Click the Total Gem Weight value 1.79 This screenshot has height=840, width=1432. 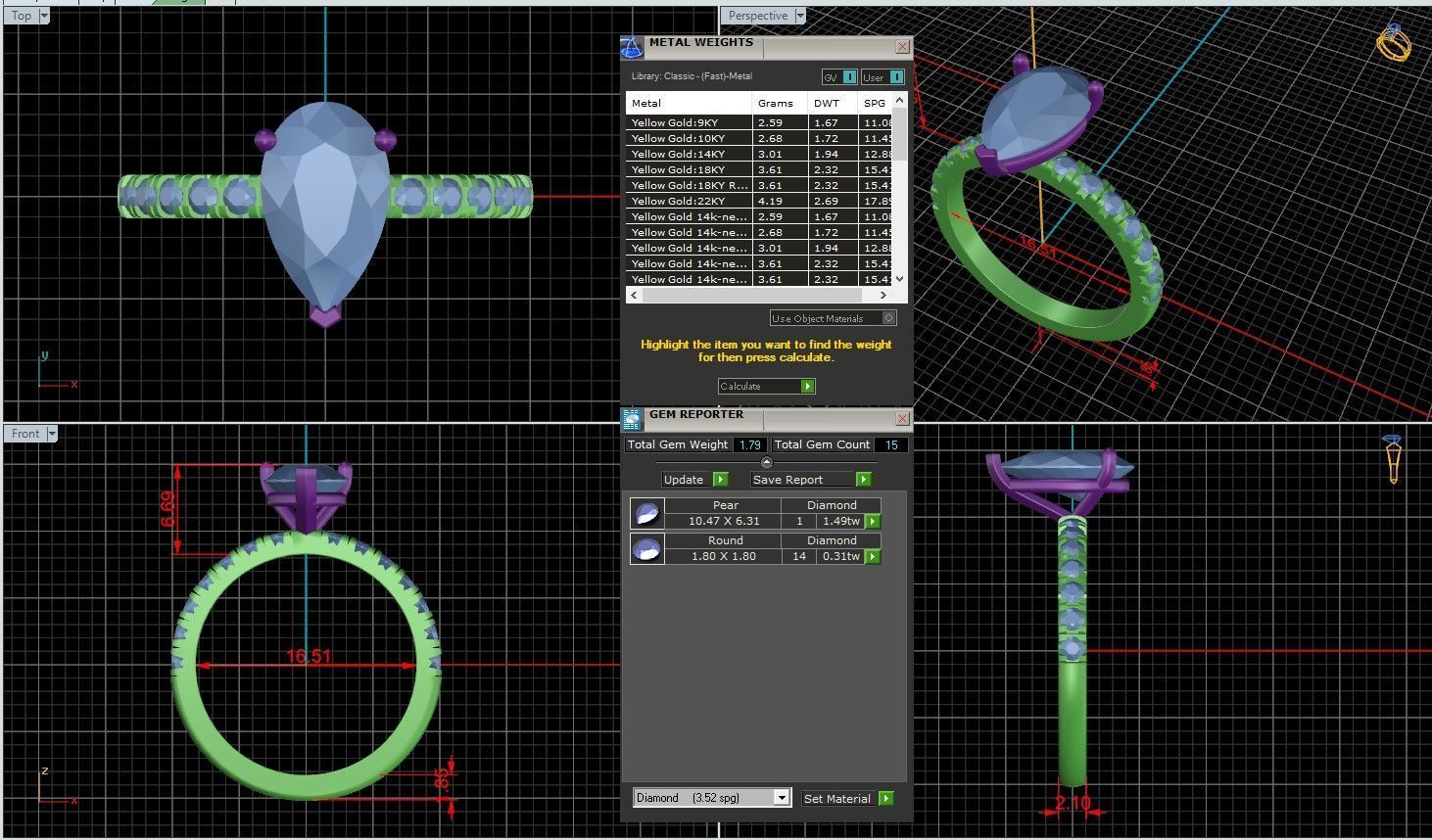(750, 444)
